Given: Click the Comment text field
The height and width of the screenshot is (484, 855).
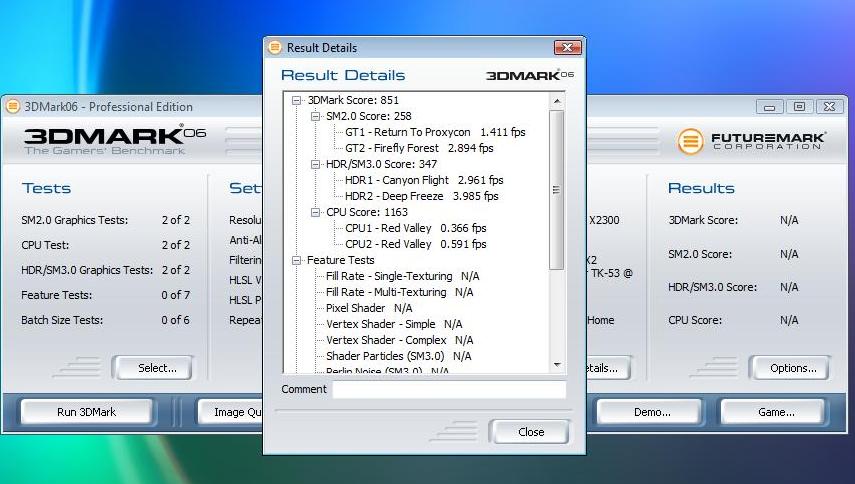Looking at the screenshot, I should [x=449, y=390].
